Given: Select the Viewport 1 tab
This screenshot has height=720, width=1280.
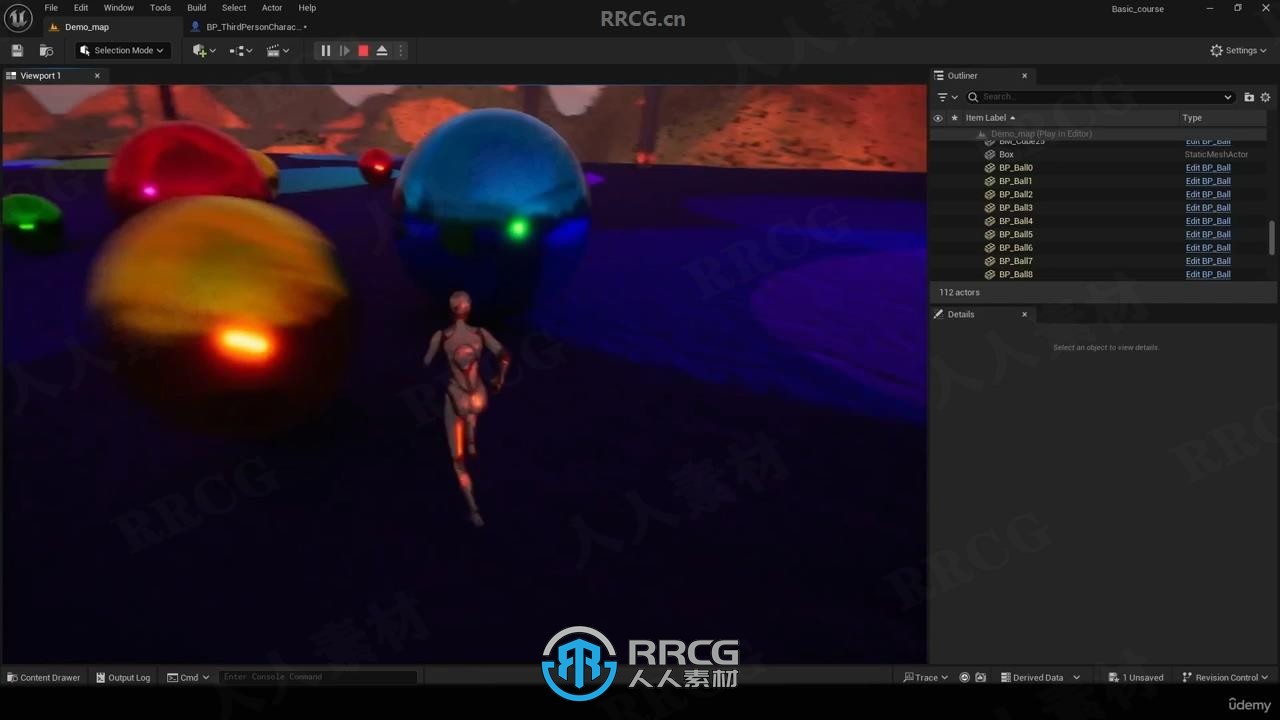Looking at the screenshot, I should [40, 76].
